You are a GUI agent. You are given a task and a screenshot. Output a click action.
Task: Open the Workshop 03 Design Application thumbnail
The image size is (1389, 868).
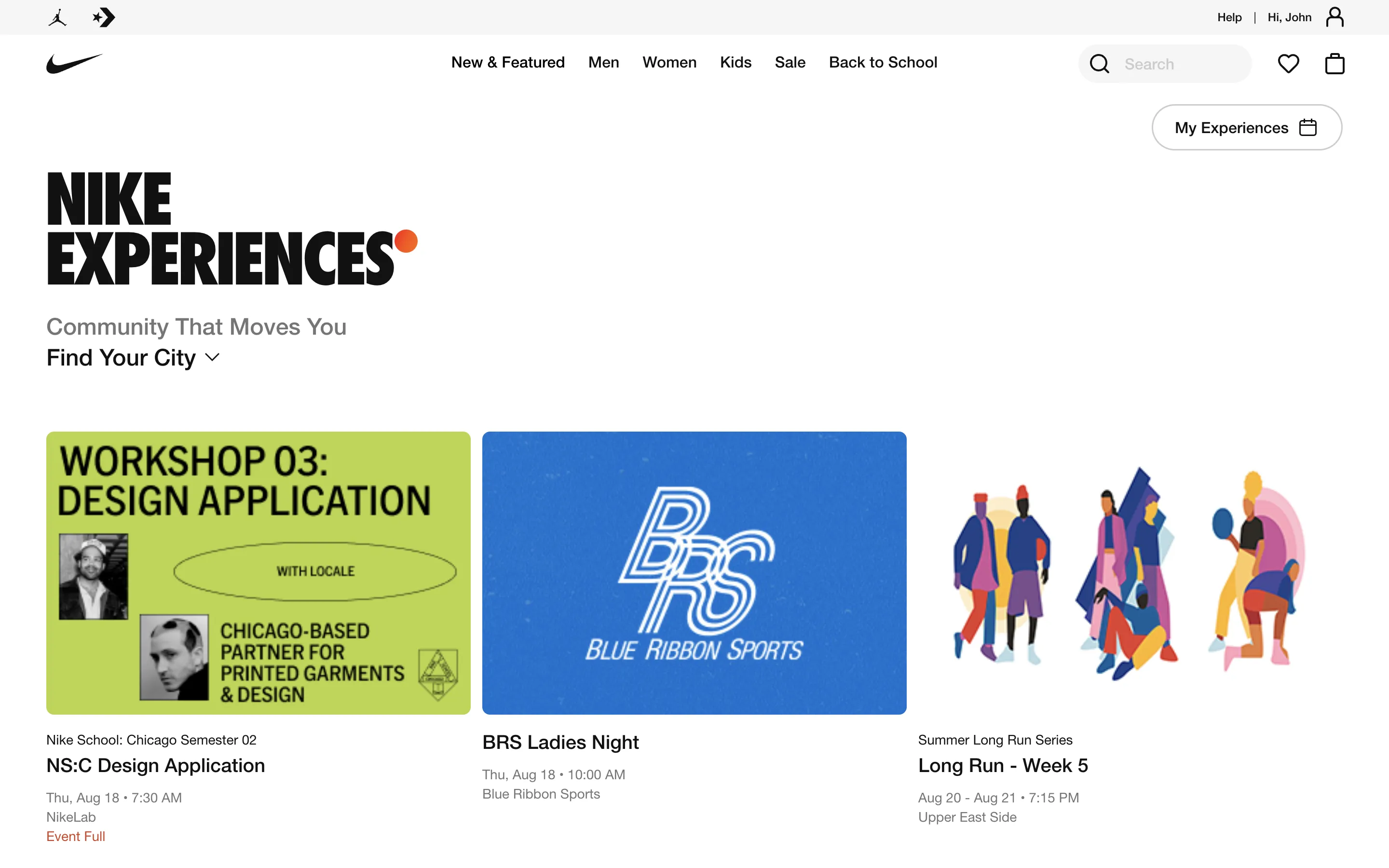pyautogui.click(x=259, y=572)
